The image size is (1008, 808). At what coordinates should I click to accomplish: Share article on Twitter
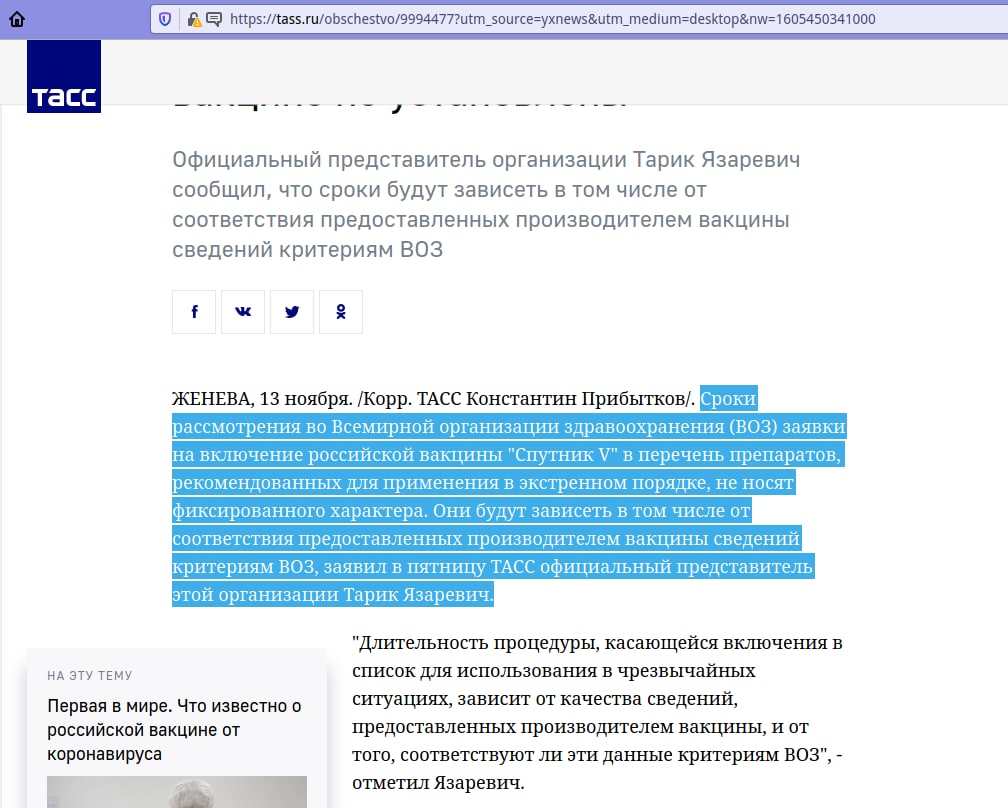click(x=292, y=312)
